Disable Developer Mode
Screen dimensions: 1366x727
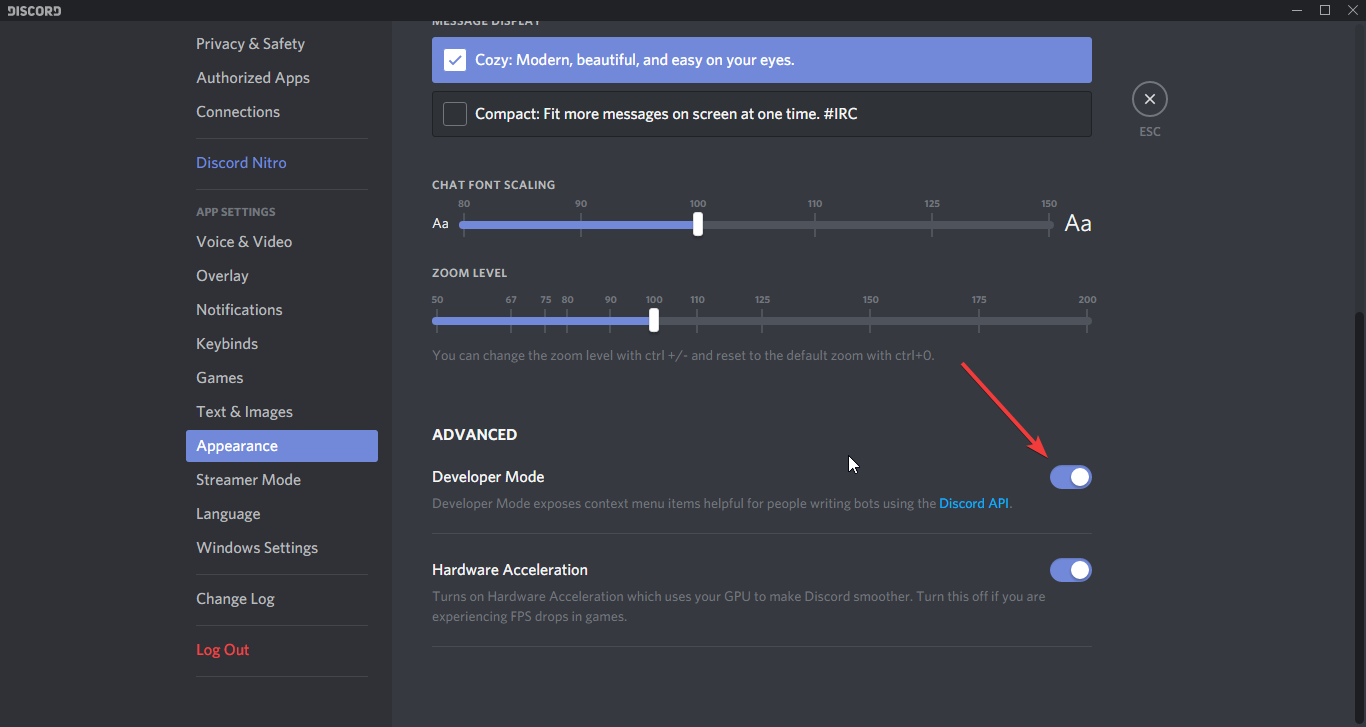[1071, 477]
